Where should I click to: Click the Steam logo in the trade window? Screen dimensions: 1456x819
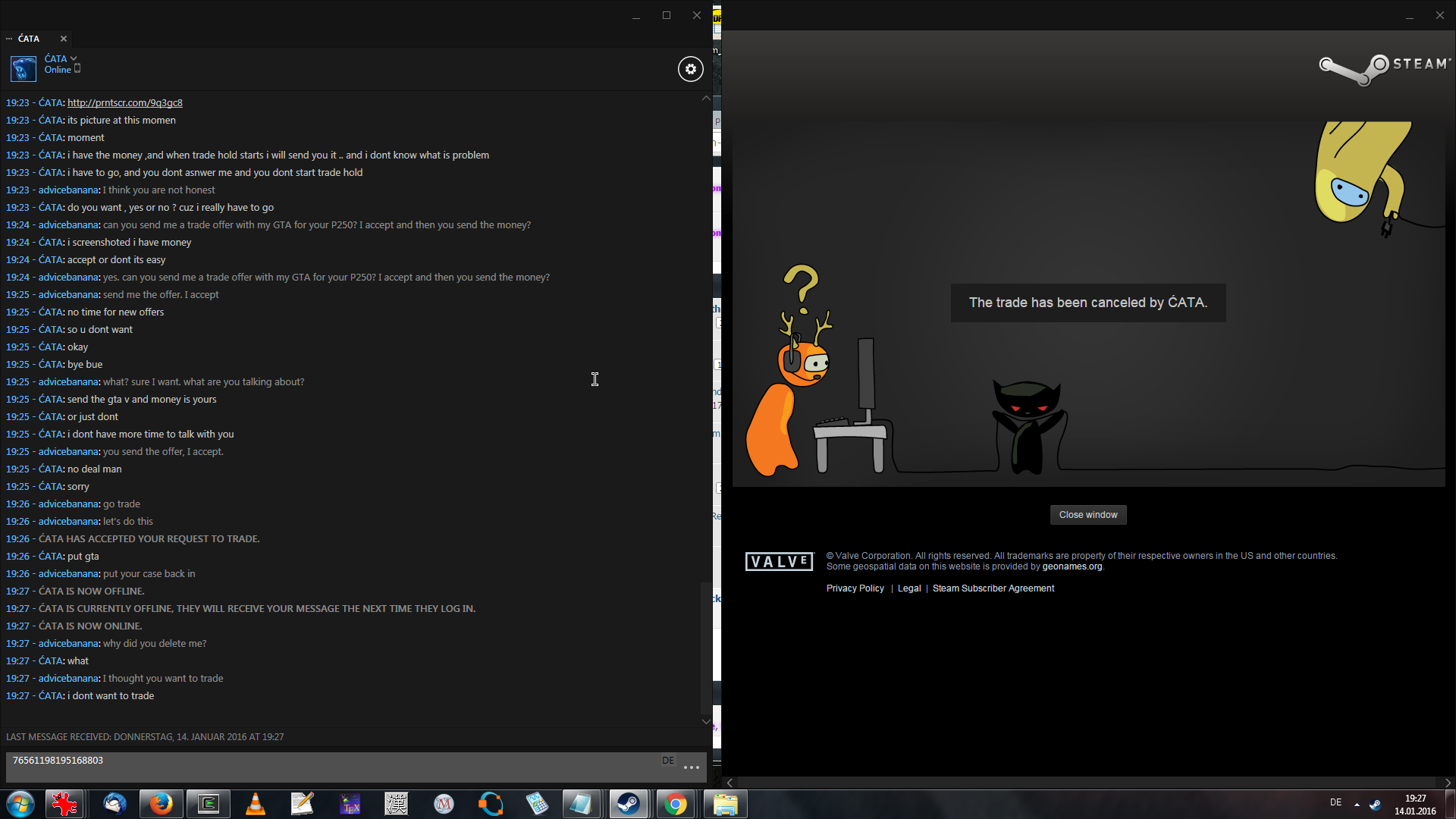pos(1384,68)
